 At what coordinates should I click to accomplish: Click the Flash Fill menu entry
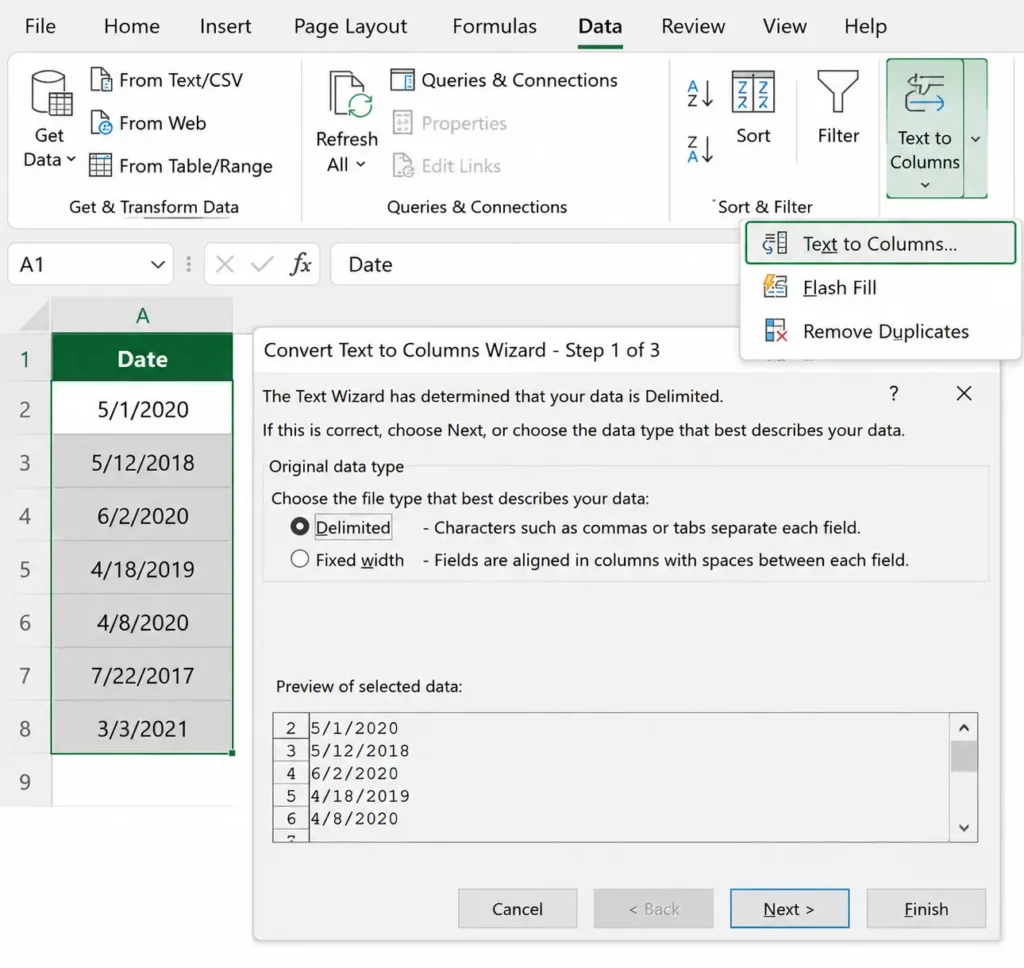(880, 287)
